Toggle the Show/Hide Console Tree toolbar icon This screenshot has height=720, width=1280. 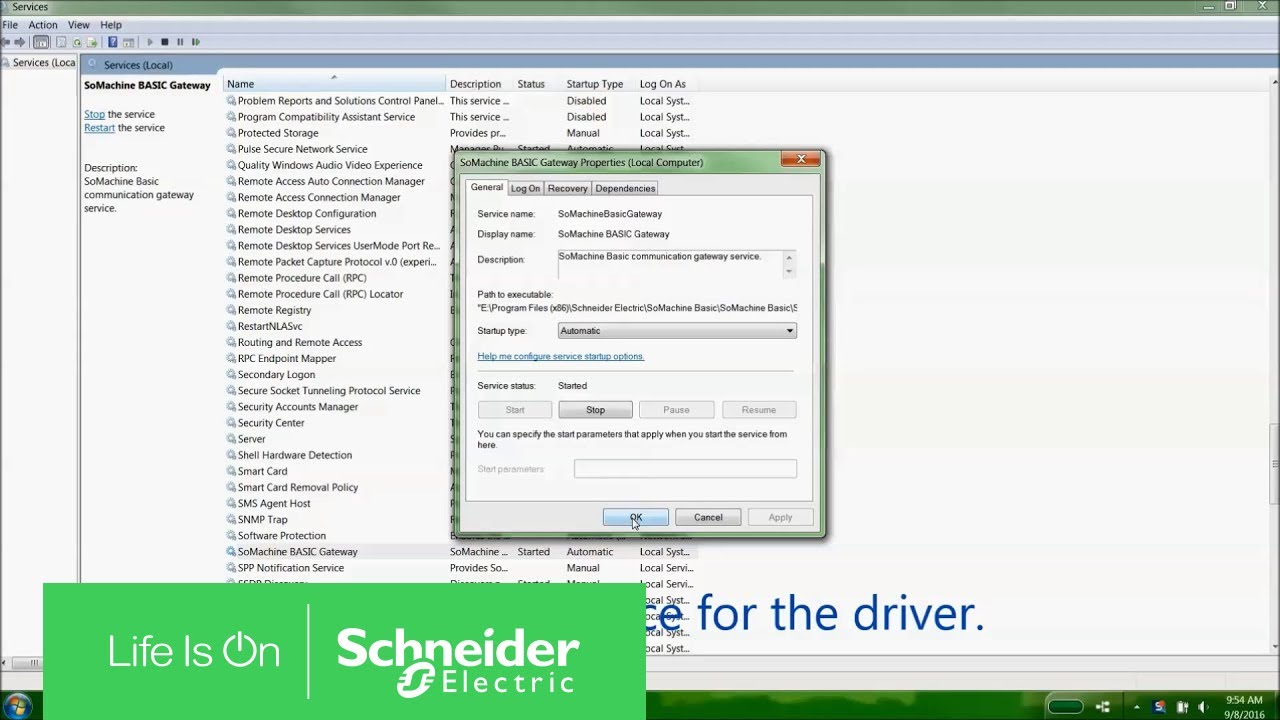pyautogui.click(x=41, y=42)
